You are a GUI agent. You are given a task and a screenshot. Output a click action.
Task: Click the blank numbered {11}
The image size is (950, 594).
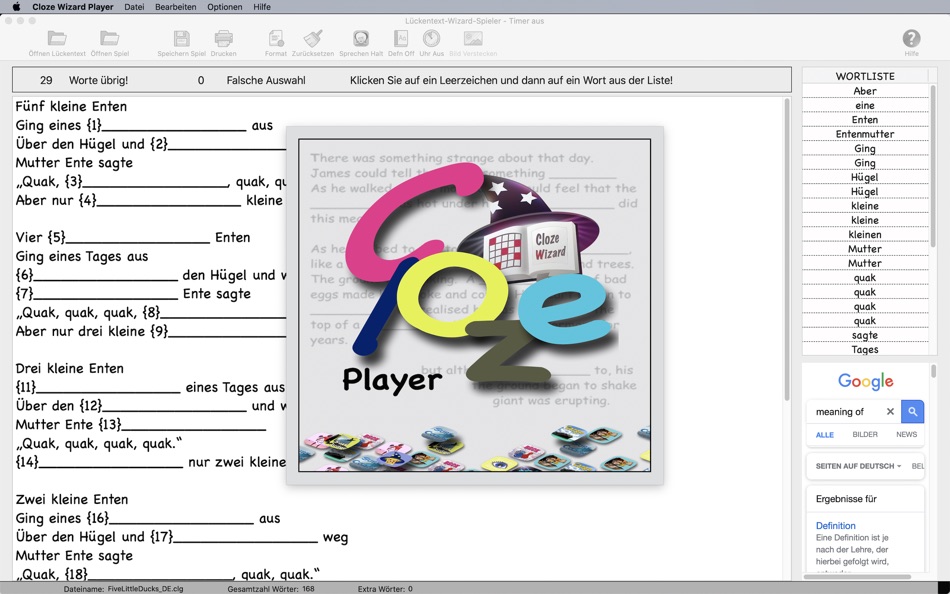coord(98,387)
